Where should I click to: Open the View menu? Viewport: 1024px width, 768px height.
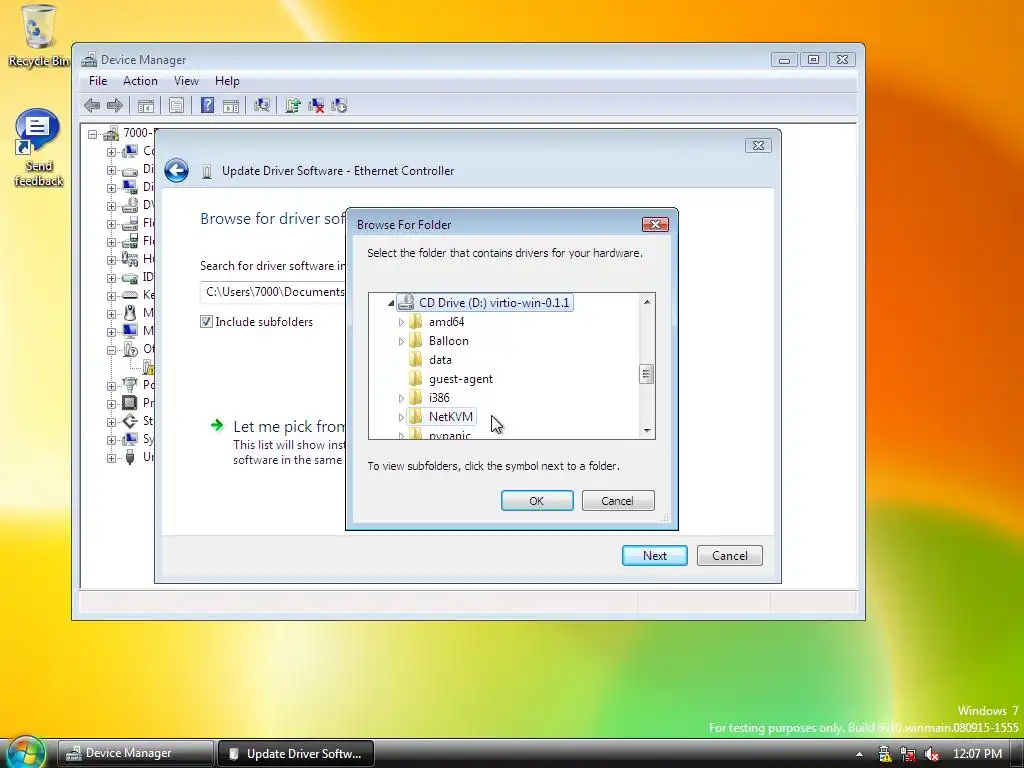186,81
